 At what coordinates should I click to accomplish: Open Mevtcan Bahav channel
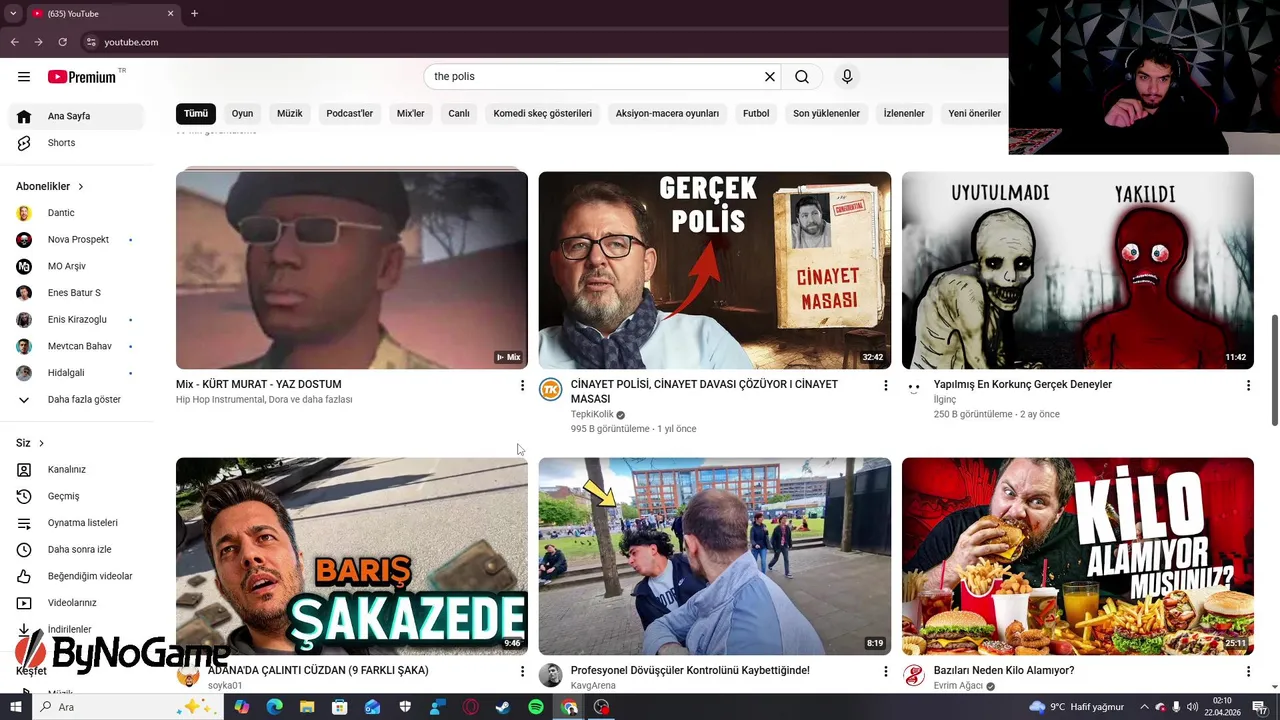click(x=77, y=346)
